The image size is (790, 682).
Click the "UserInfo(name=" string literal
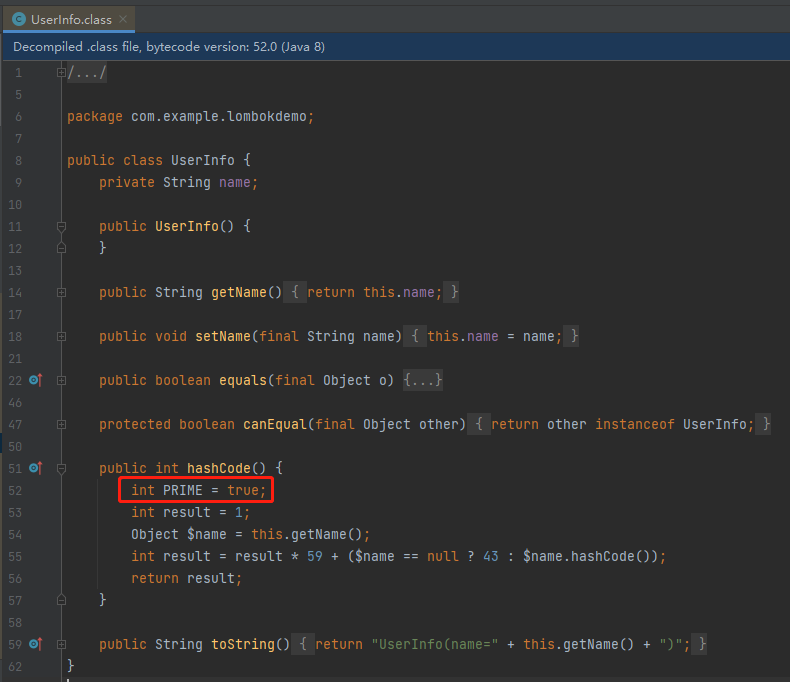click(435, 644)
